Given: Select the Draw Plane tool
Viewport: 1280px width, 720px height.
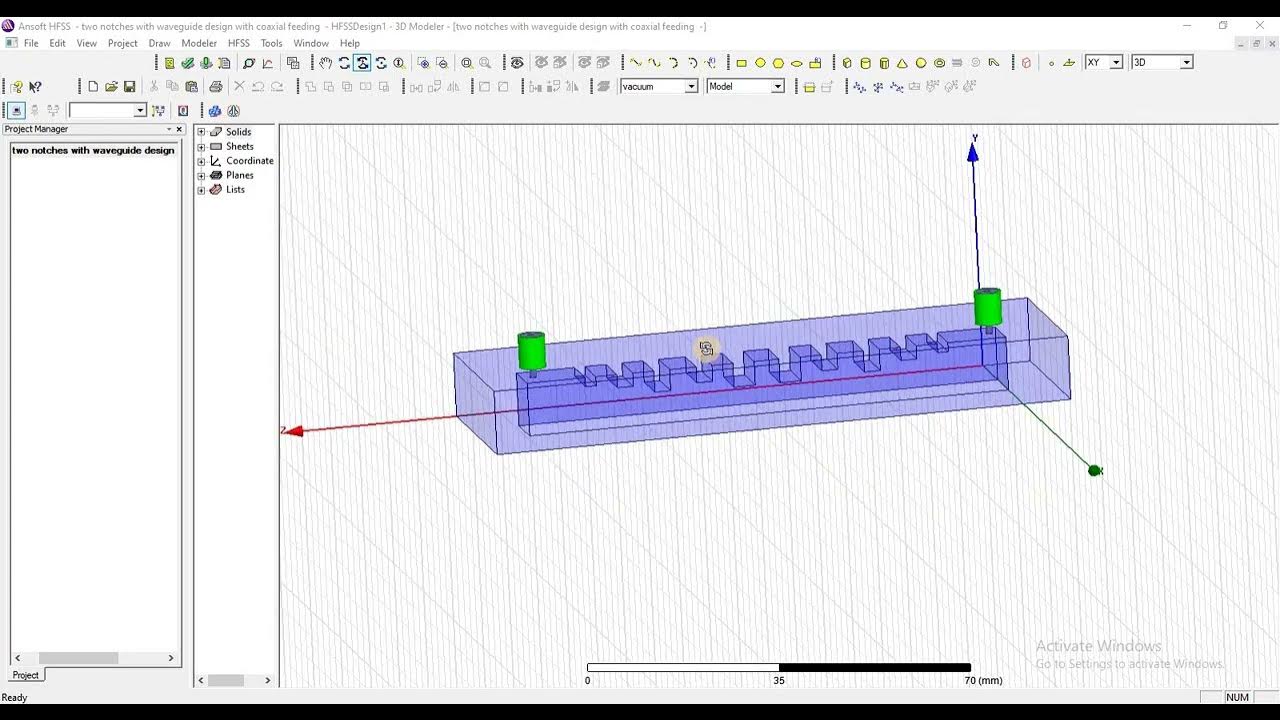Looking at the screenshot, I should tap(1069, 63).
